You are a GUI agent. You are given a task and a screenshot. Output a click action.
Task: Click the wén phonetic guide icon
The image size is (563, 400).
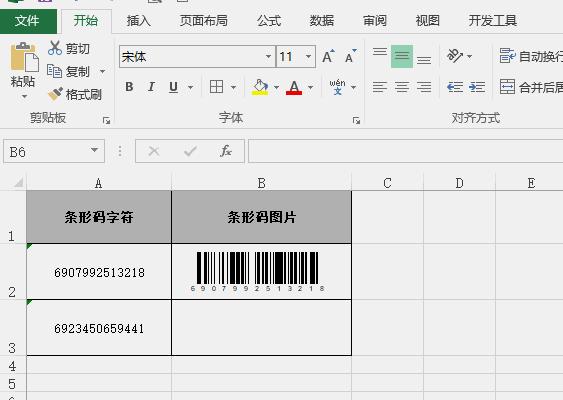338,87
